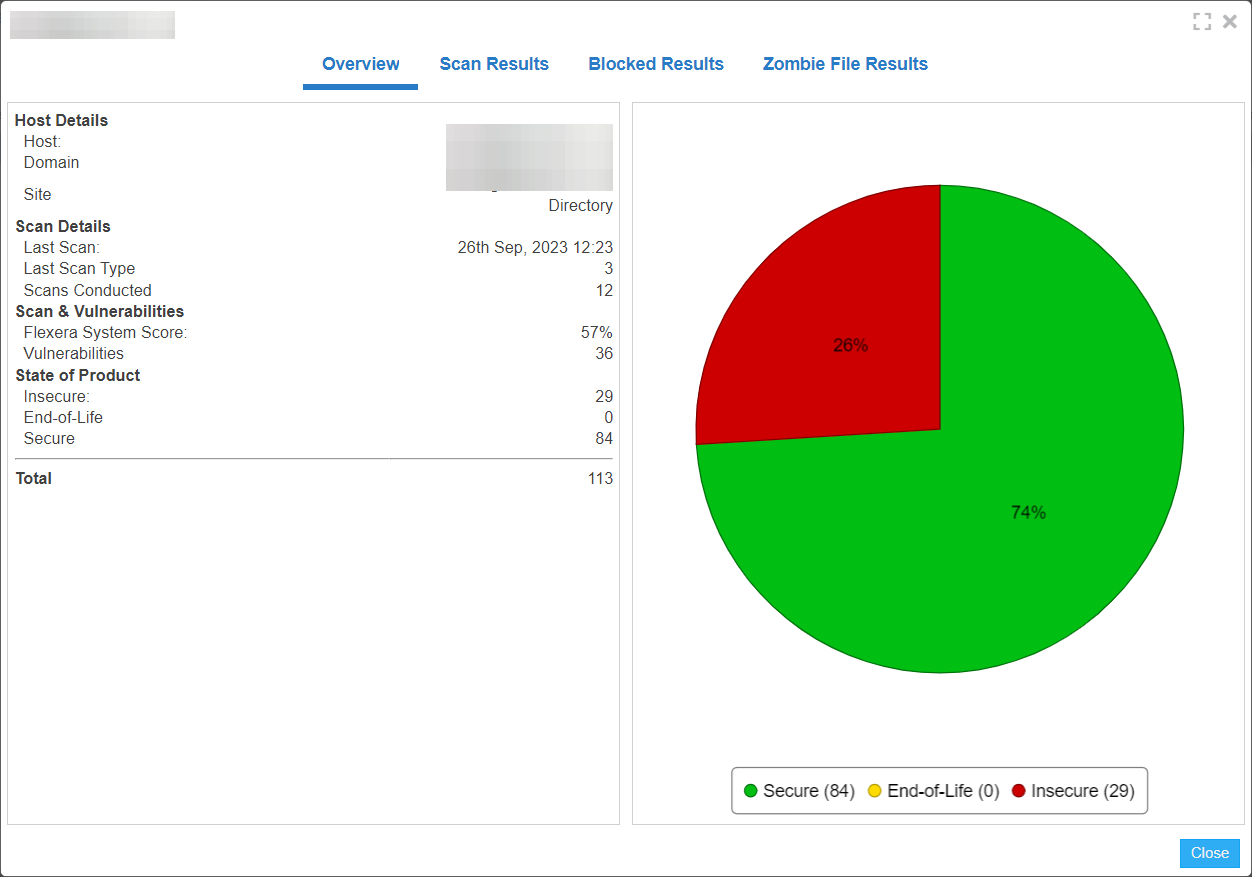Close dialog with X icon
Viewport: 1252px width, 877px height.
coord(1230,22)
